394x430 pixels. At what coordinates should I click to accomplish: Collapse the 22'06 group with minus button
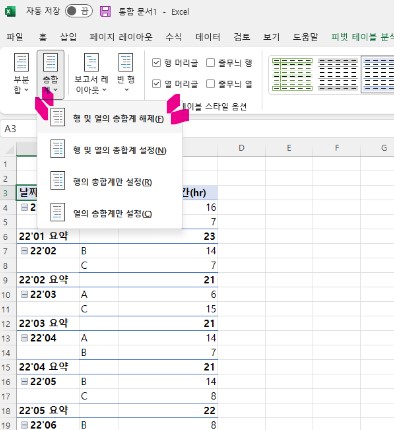[x=24, y=425]
